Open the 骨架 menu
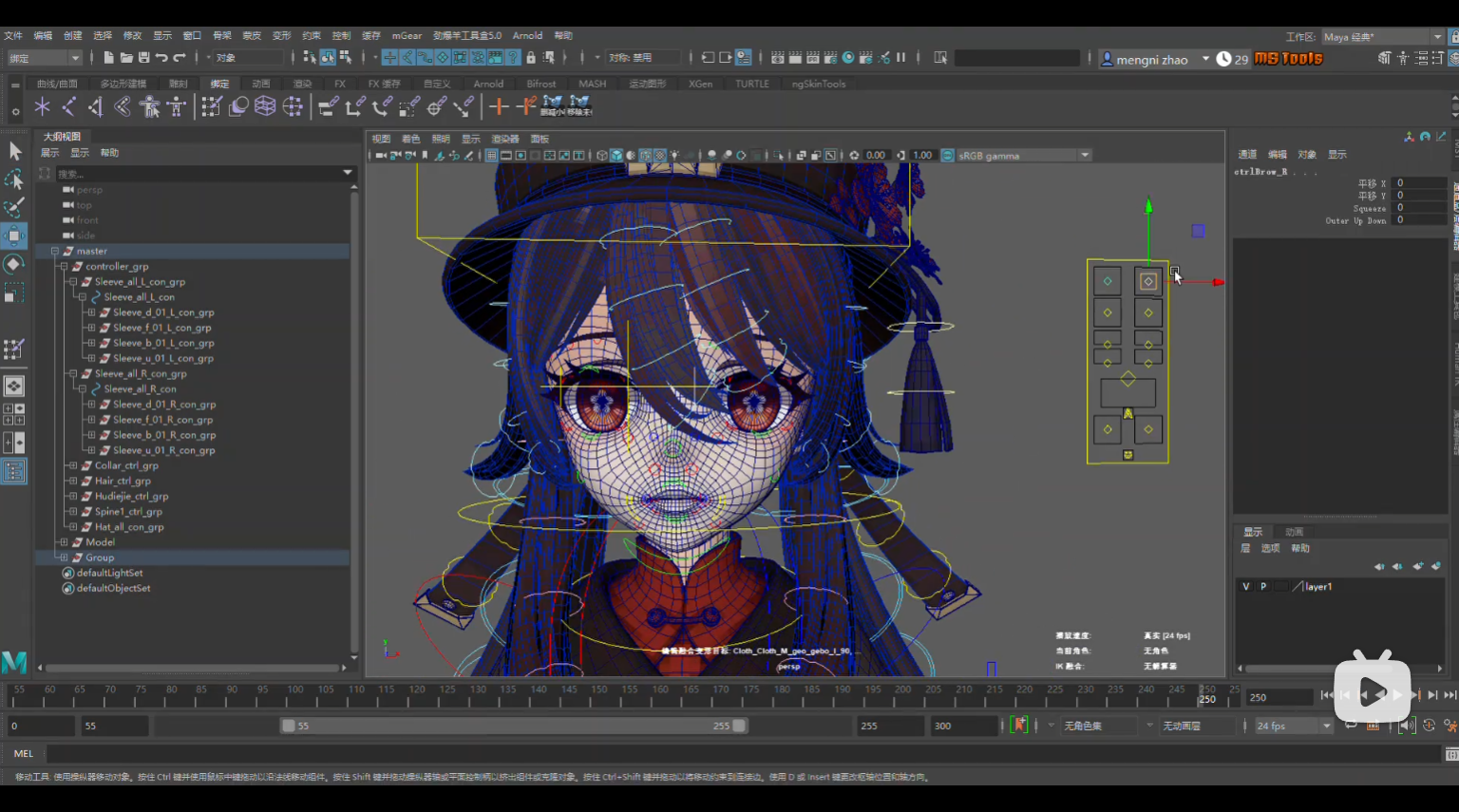 [221, 36]
